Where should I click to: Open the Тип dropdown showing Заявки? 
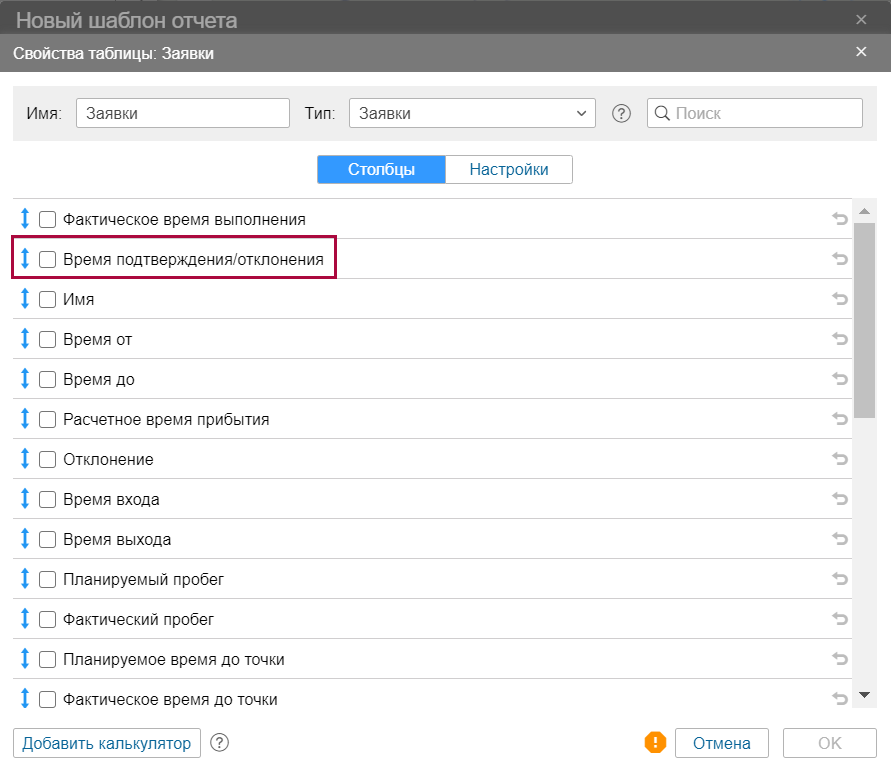471,114
